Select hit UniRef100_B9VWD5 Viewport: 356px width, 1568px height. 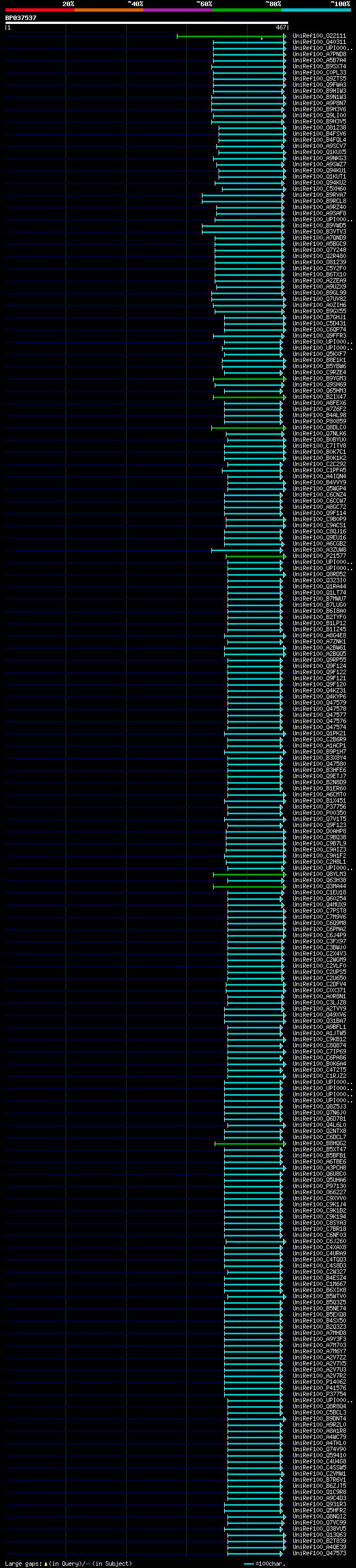[x=319, y=226]
